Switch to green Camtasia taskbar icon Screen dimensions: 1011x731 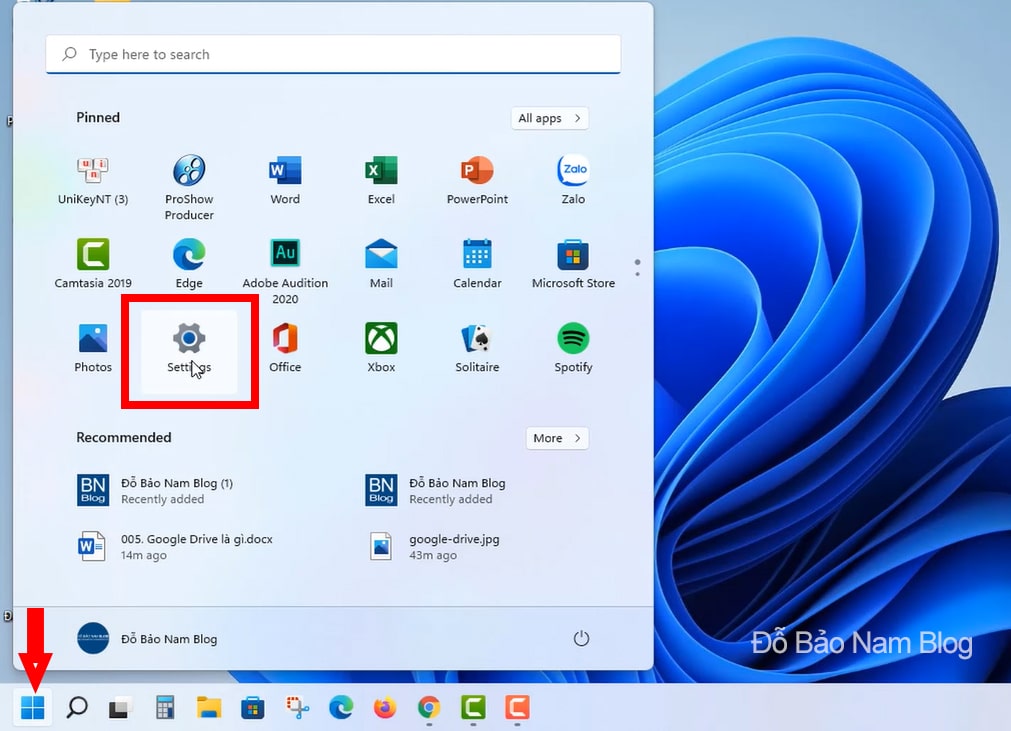473,707
